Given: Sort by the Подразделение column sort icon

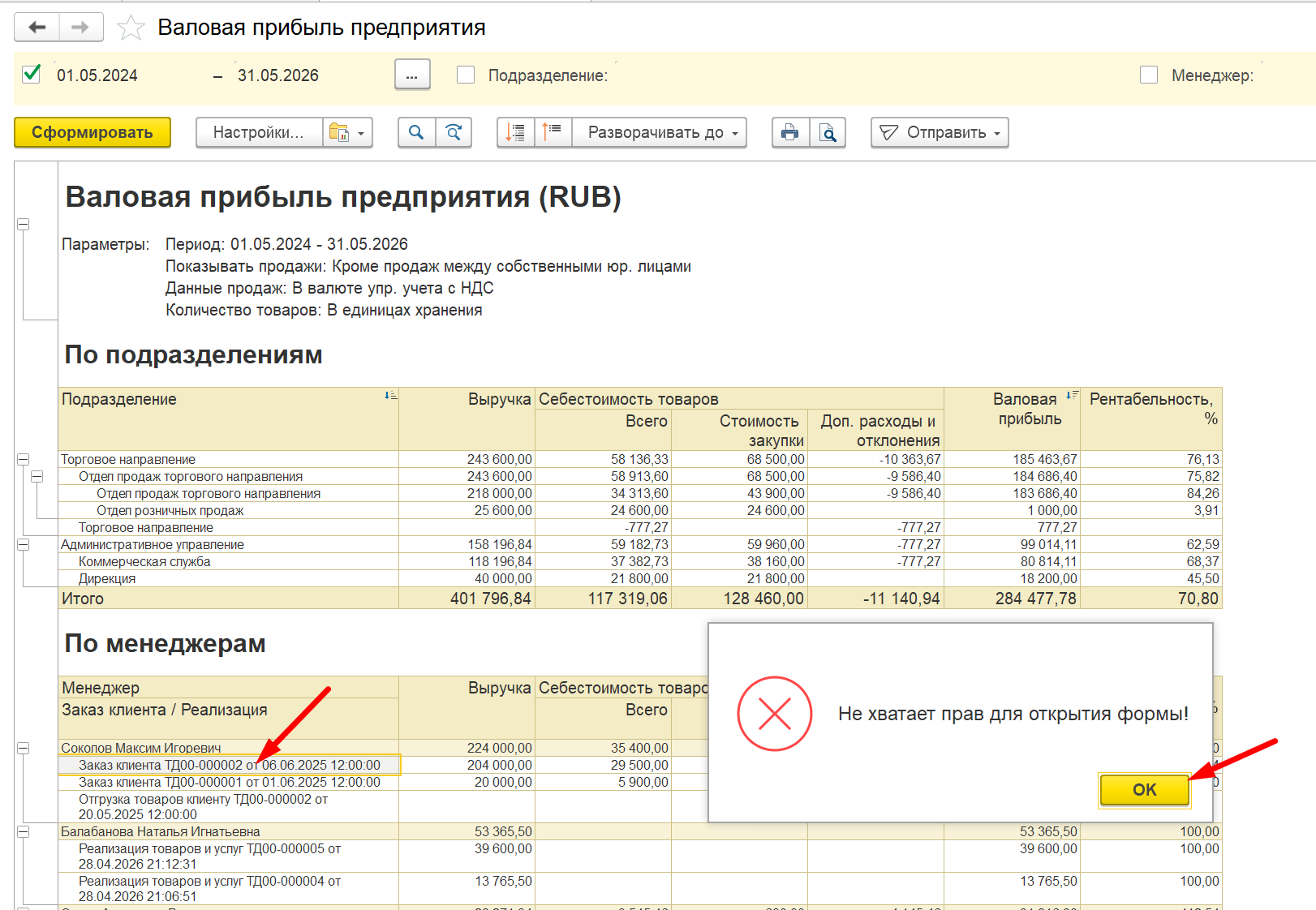Looking at the screenshot, I should pyautogui.click(x=390, y=396).
